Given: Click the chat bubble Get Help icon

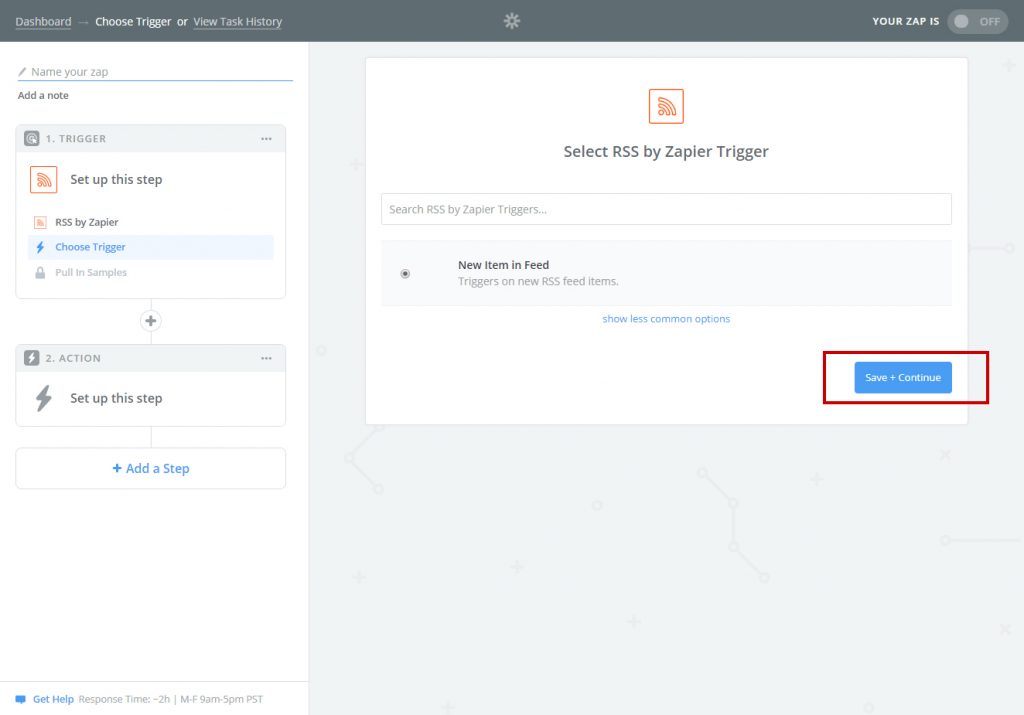Looking at the screenshot, I should (x=20, y=699).
